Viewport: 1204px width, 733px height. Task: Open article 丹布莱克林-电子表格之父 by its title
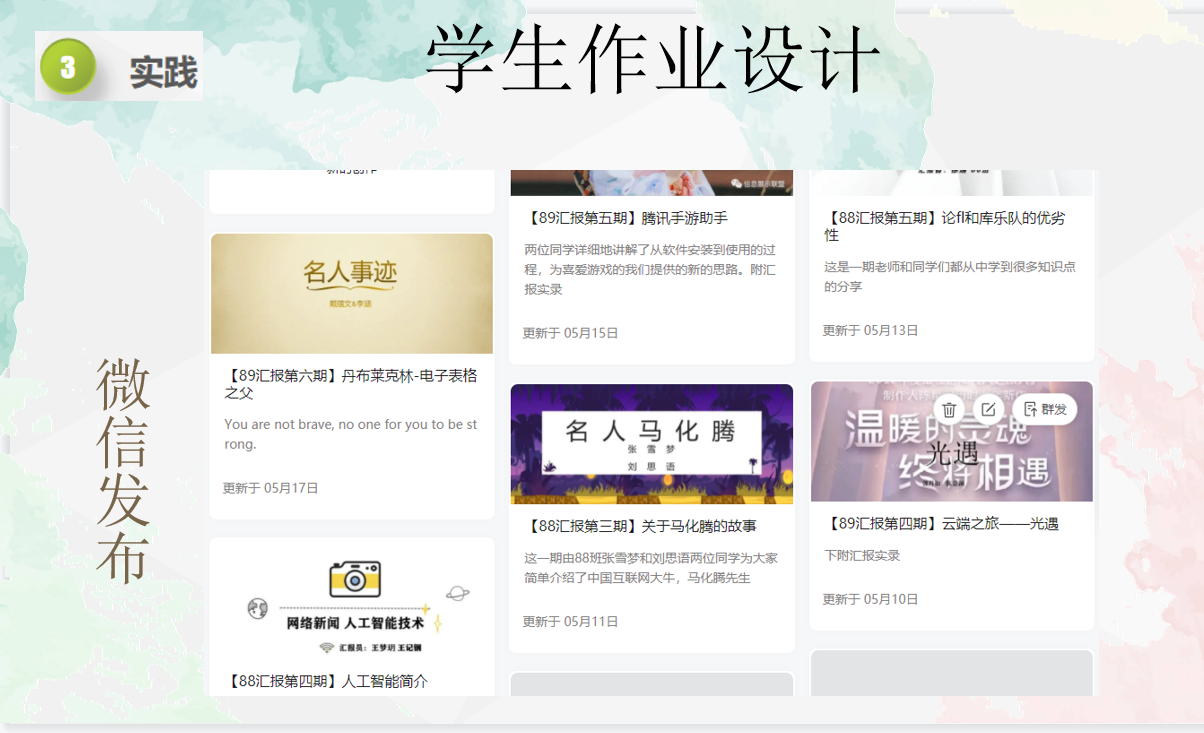[x=351, y=384]
